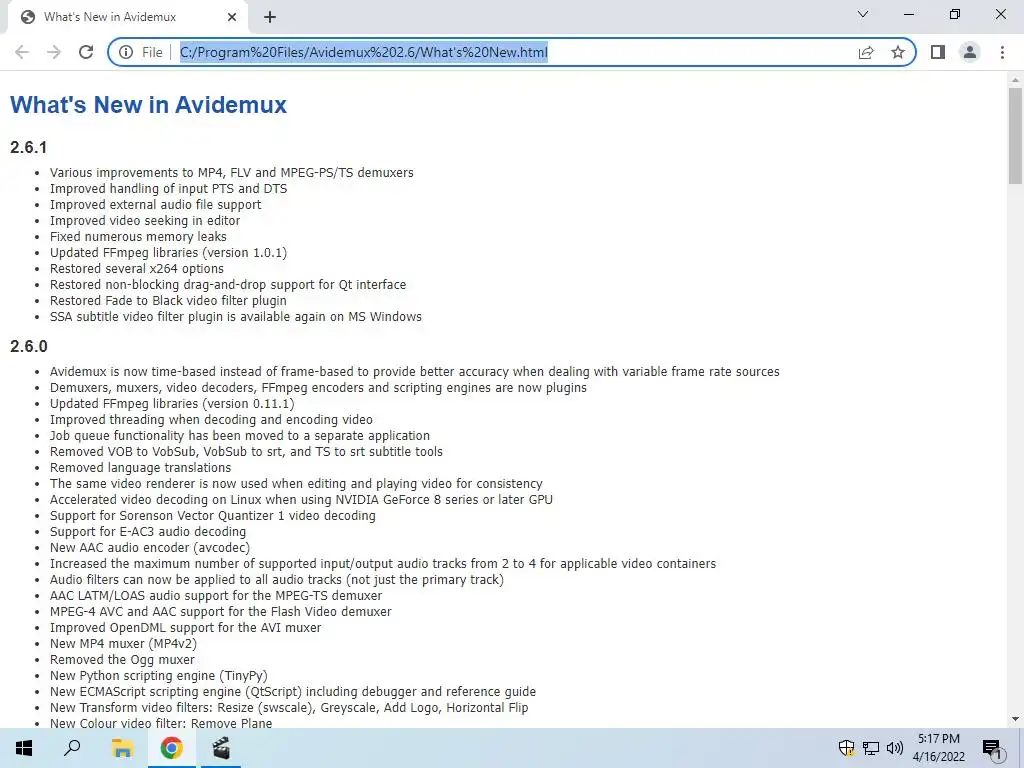
Task: View site information icon beside File label
Action: tap(126, 52)
